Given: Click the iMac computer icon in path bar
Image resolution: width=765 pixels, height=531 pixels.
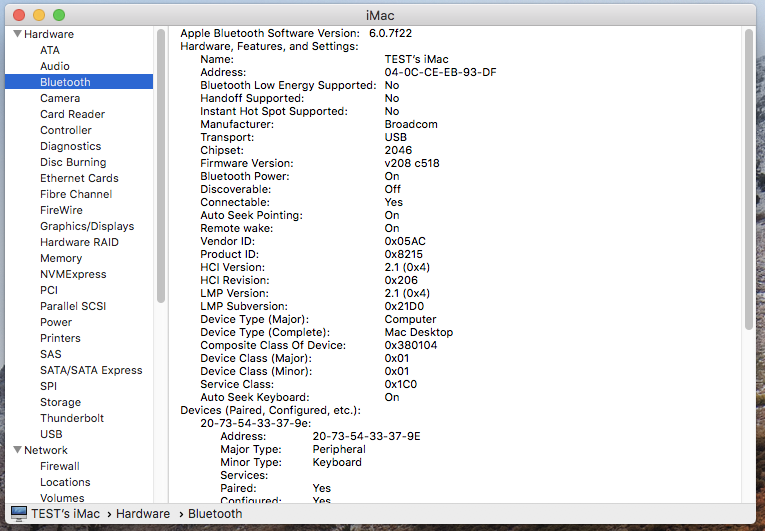Looking at the screenshot, I should click(x=19, y=513).
